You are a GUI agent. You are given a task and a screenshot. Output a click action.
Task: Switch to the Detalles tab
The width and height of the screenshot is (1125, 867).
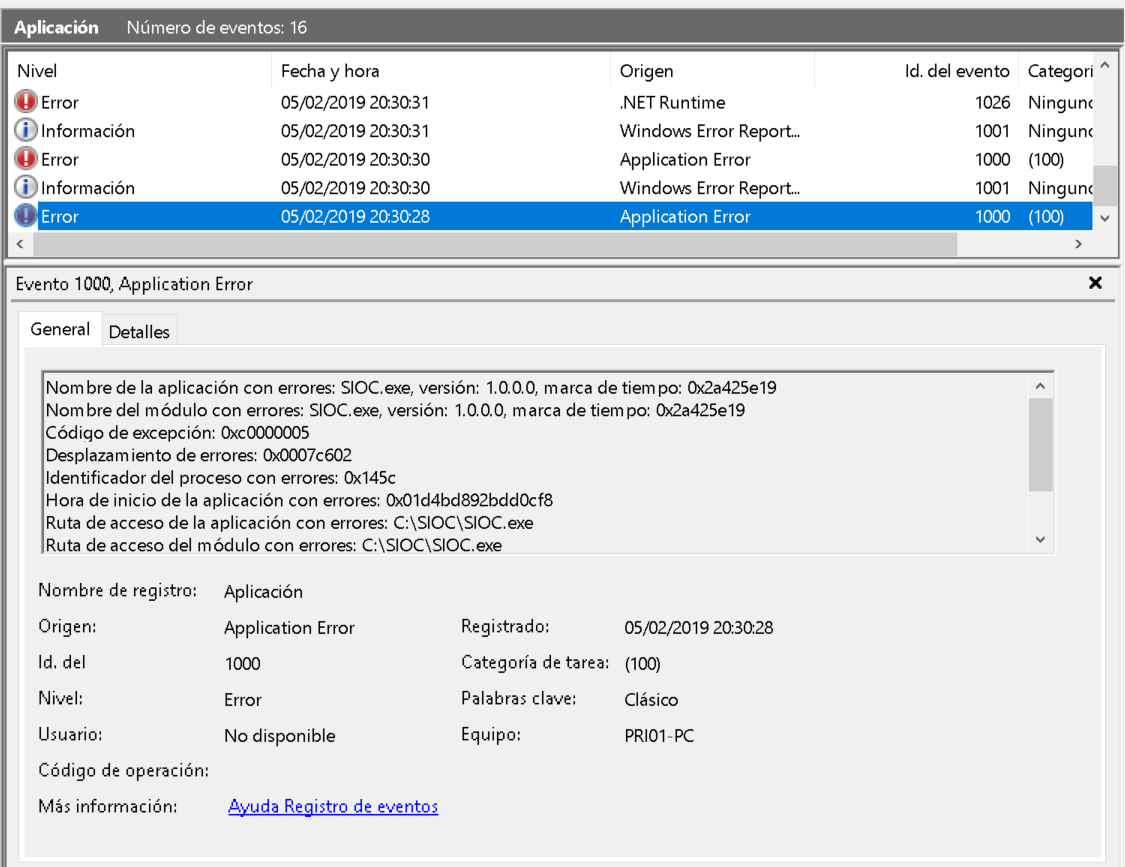tap(139, 332)
